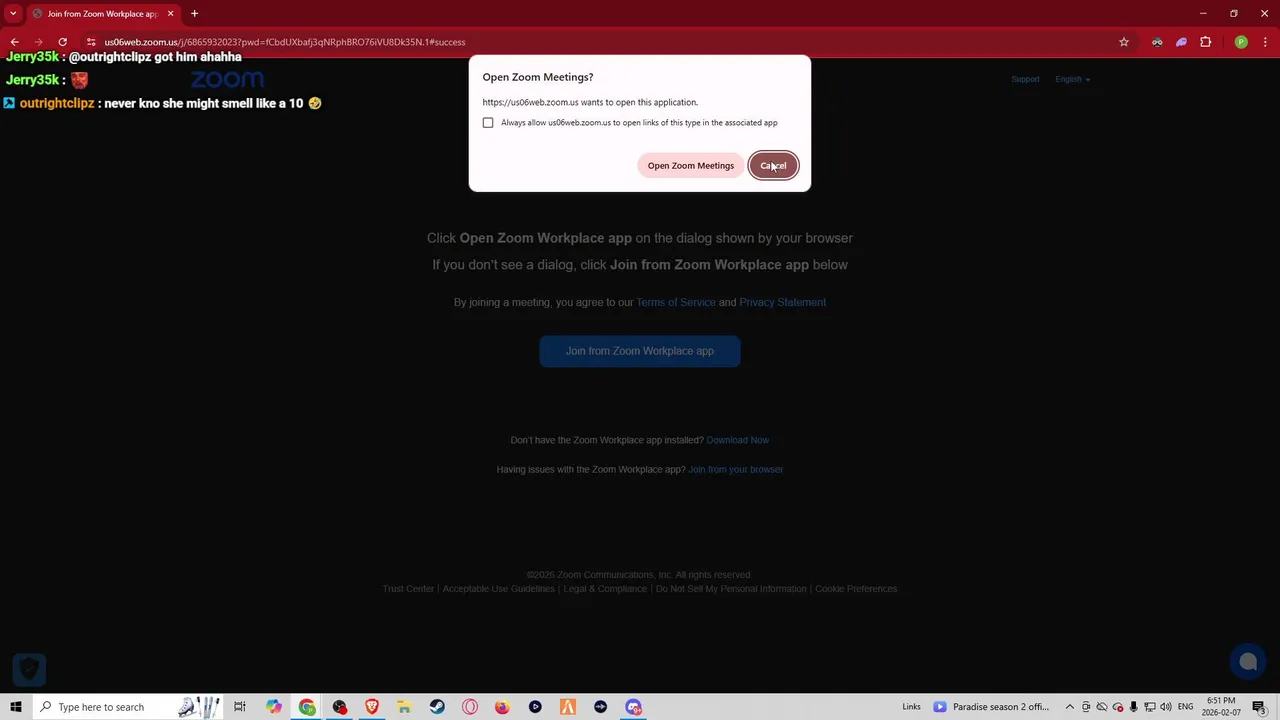View site information icon in address bar
The width and height of the screenshot is (1280, 720).
91,42
